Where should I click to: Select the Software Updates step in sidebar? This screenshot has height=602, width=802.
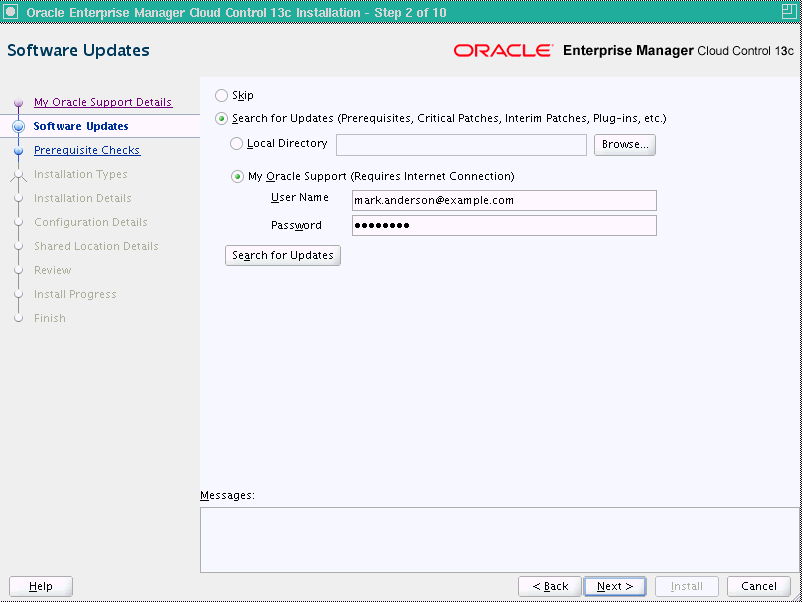click(81, 126)
